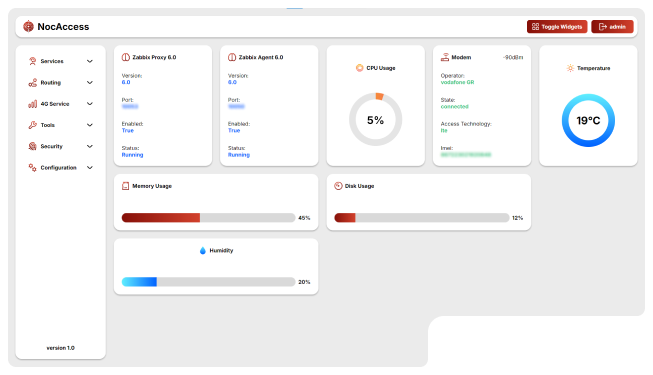
Task: Click the 12% disk usage value
Action: (x=518, y=218)
